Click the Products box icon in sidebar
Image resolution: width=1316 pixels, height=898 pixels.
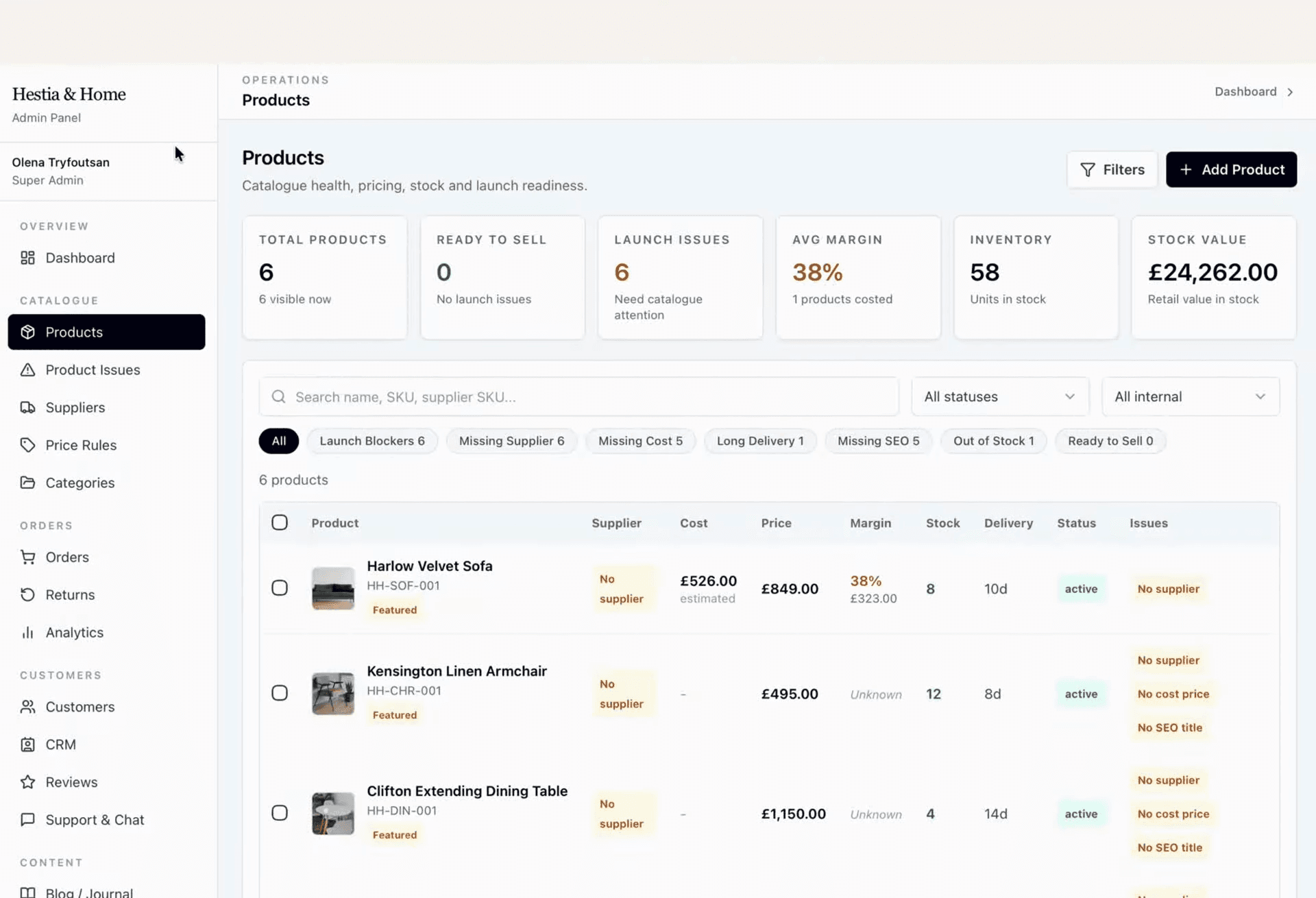pos(27,332)
